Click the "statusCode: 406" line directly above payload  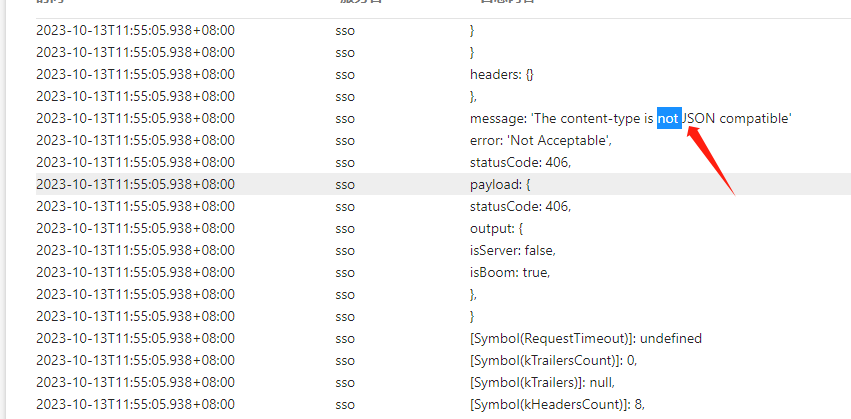pos(520,163)
